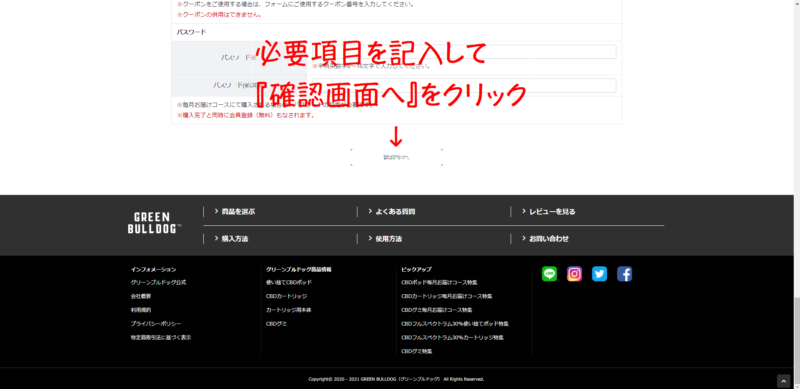Open the LINE social icon
Image resolution: width=800 pixels, height=389 pixels.
(549, 274)
